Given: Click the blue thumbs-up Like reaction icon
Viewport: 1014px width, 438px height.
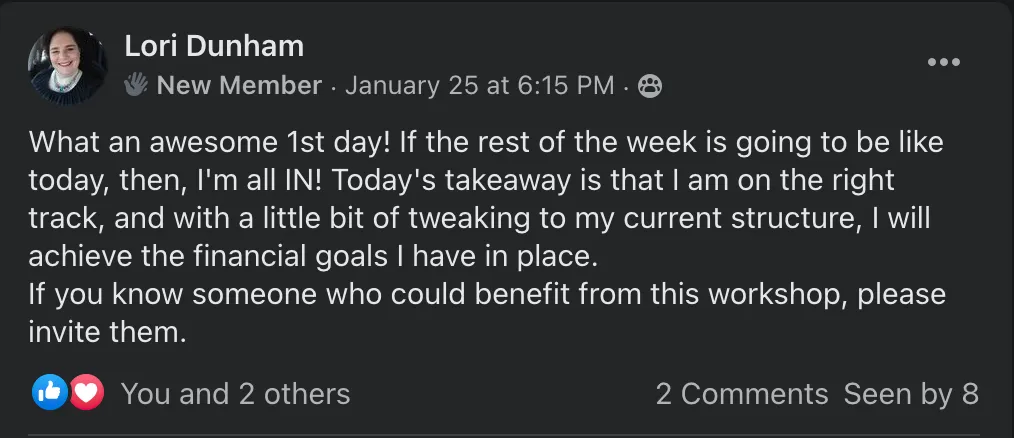Looking at the screenshot, I should pyautogui.click(x=48, y=393).
